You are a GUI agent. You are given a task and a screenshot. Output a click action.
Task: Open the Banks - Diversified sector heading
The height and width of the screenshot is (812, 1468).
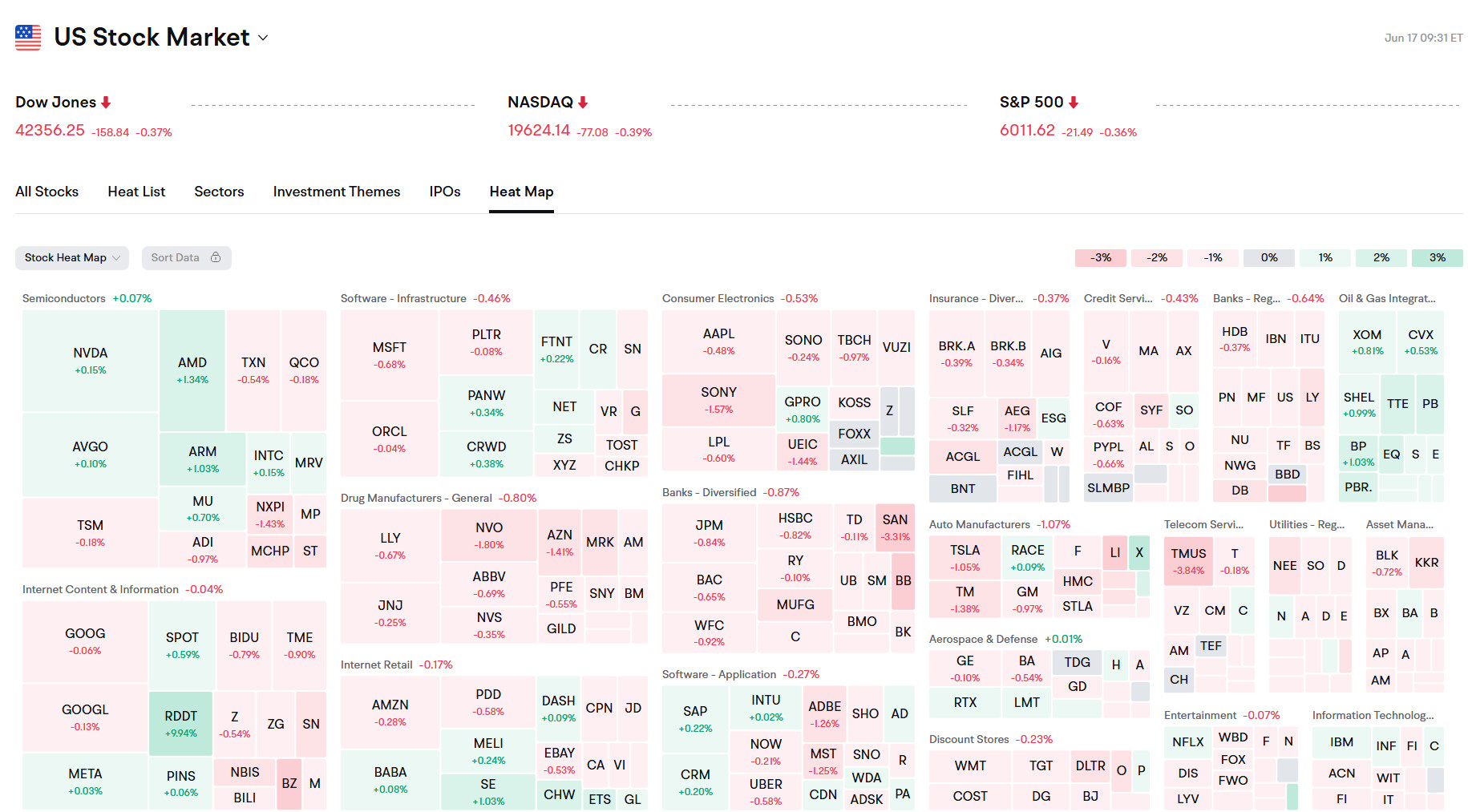[x=710, y=492]
